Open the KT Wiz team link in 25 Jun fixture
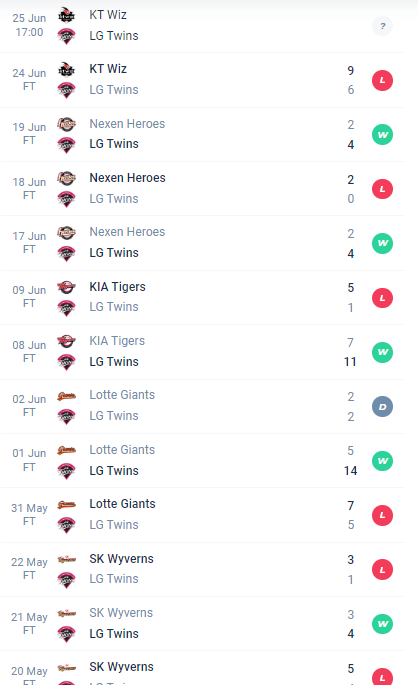The height and width of the screenshot is (685, 418). point(108,15)
